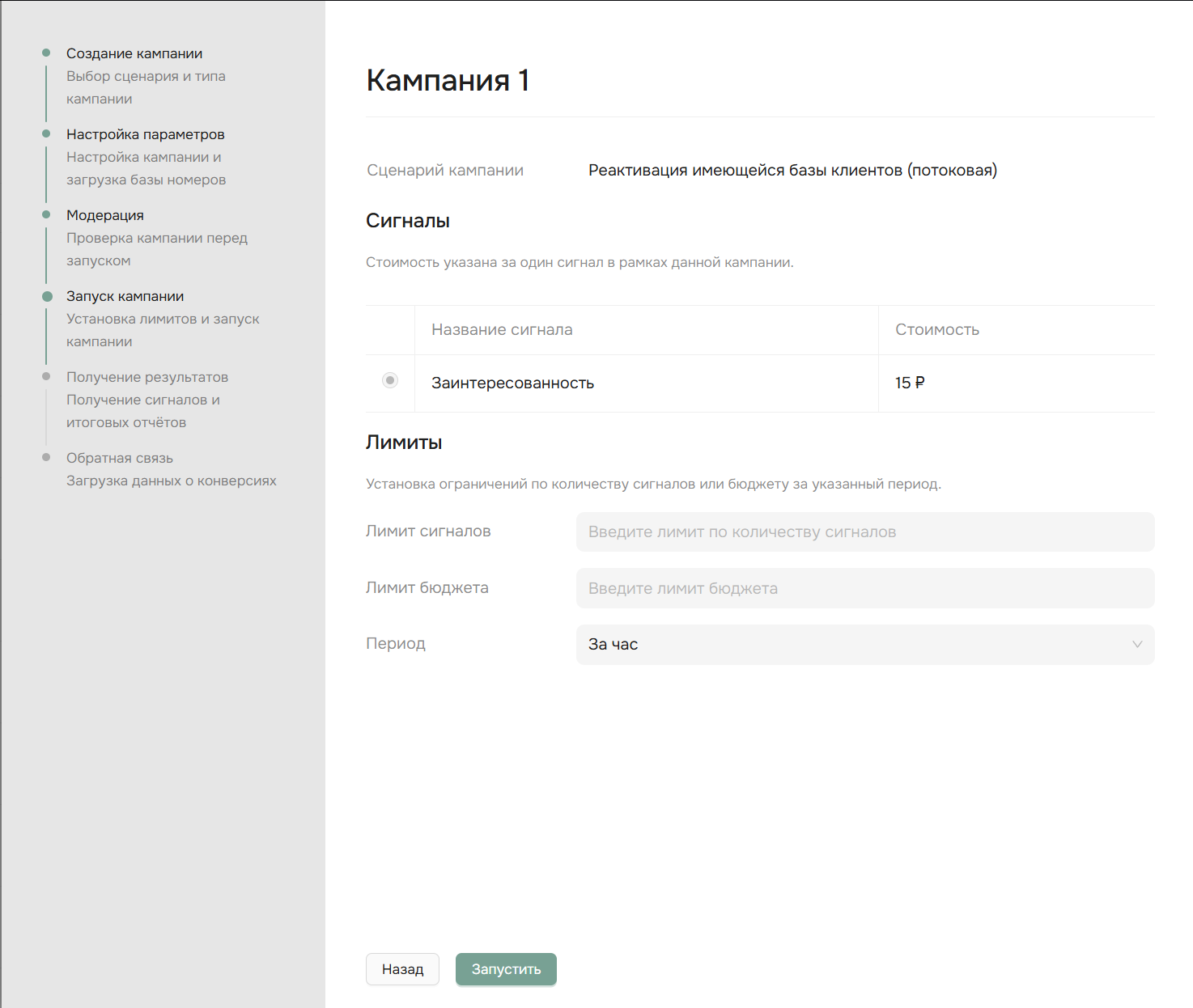Click the Стоимость column header
The height and width of the screenshot is (1008, 1193).
pos(936,330)
